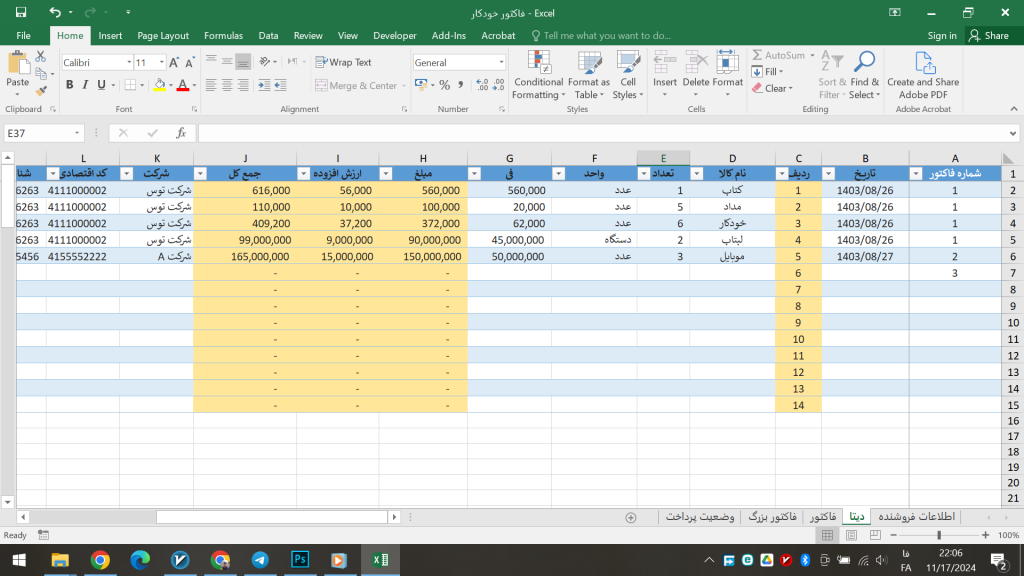
Task: Switch to the Formulas ribbon tab
Action: 223,35
